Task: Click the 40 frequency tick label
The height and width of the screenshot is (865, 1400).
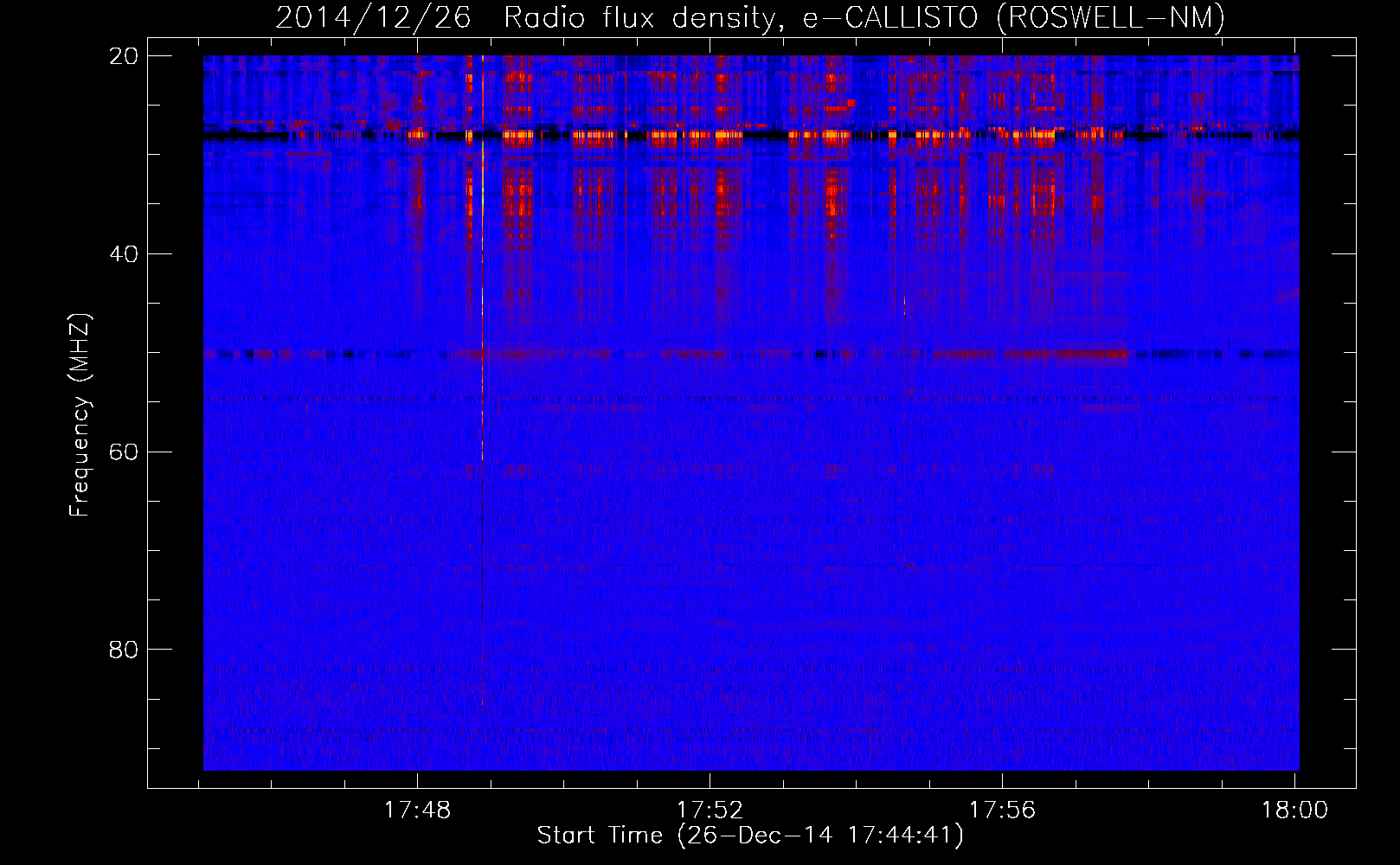Action: point(124,254)
